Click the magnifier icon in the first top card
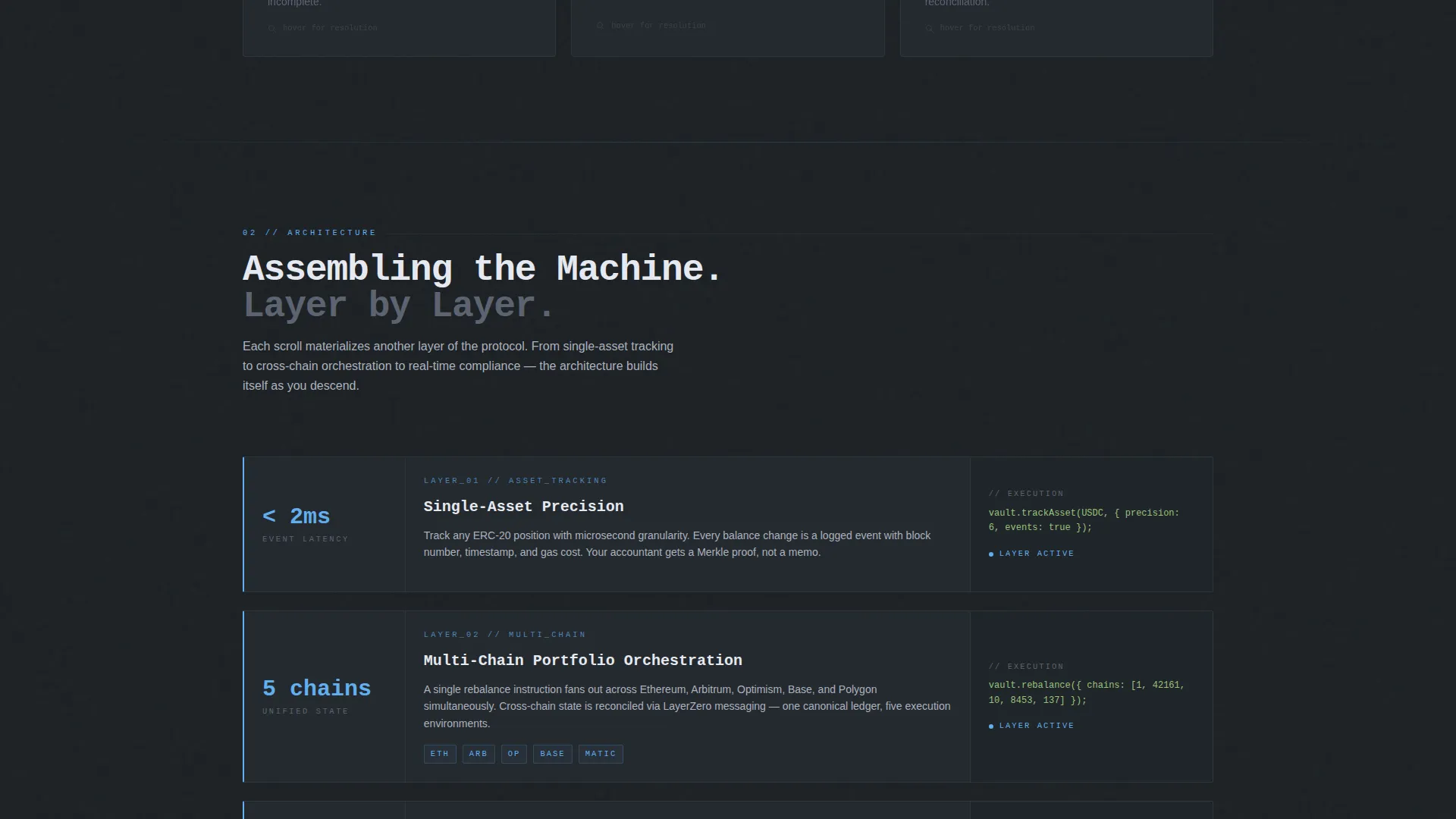Screen dimensions: 1456x819 pyautogui.click(x=271, y=28)
